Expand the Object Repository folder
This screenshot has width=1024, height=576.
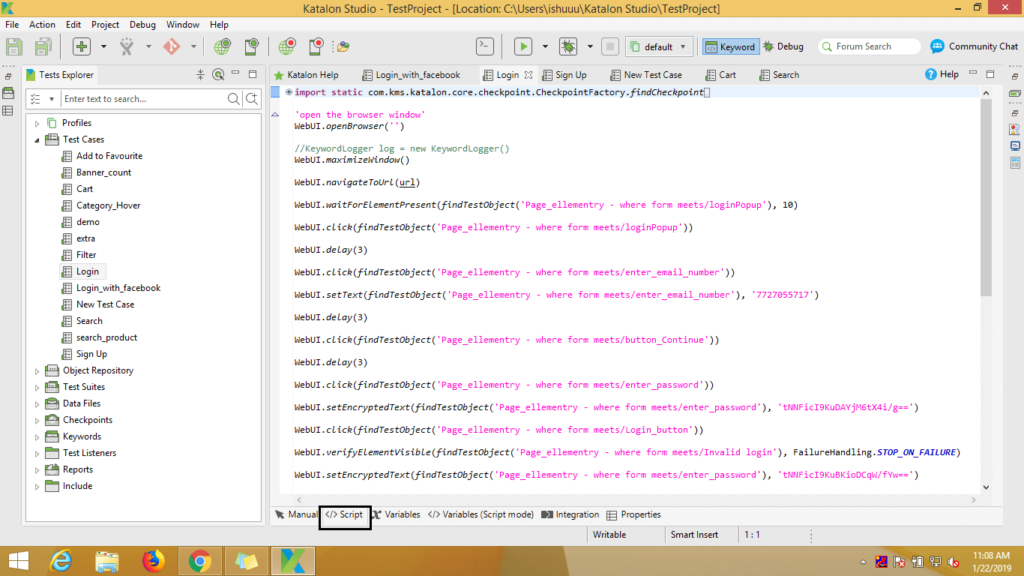tap(37, 371)
